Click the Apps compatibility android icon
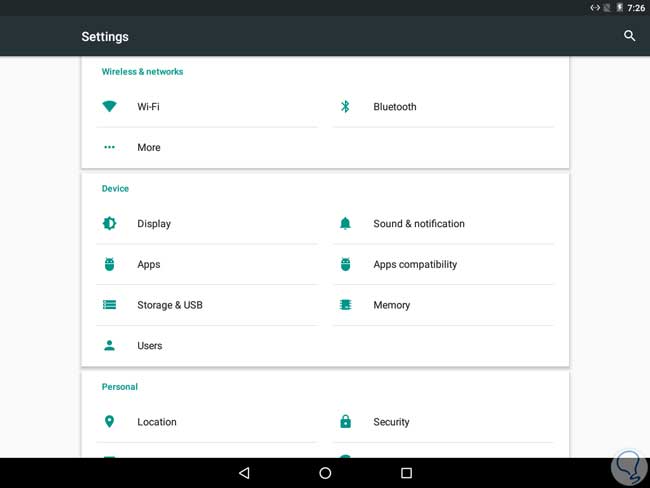 [345, 264]
